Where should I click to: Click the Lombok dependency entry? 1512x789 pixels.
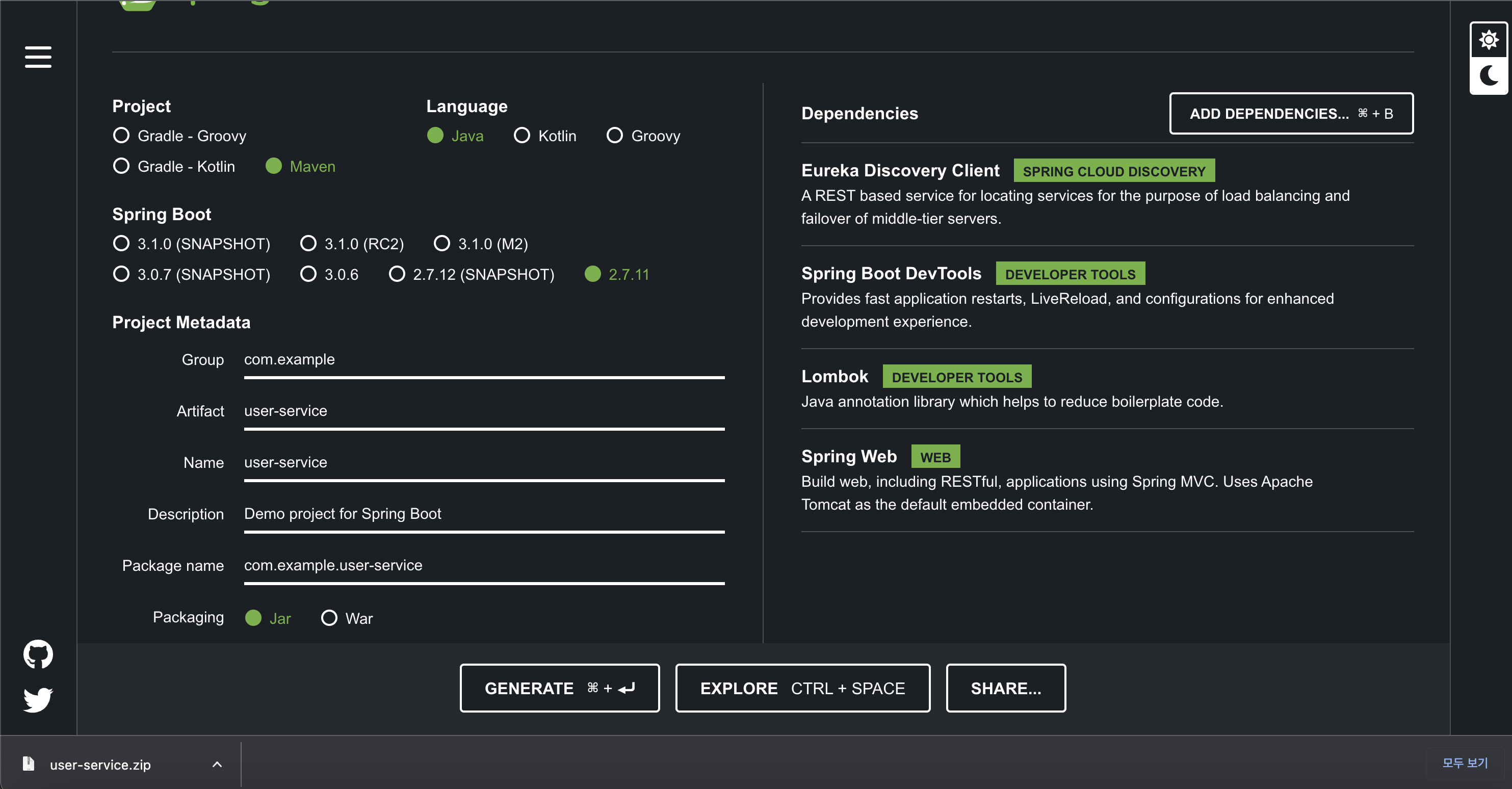(1107, 388)
